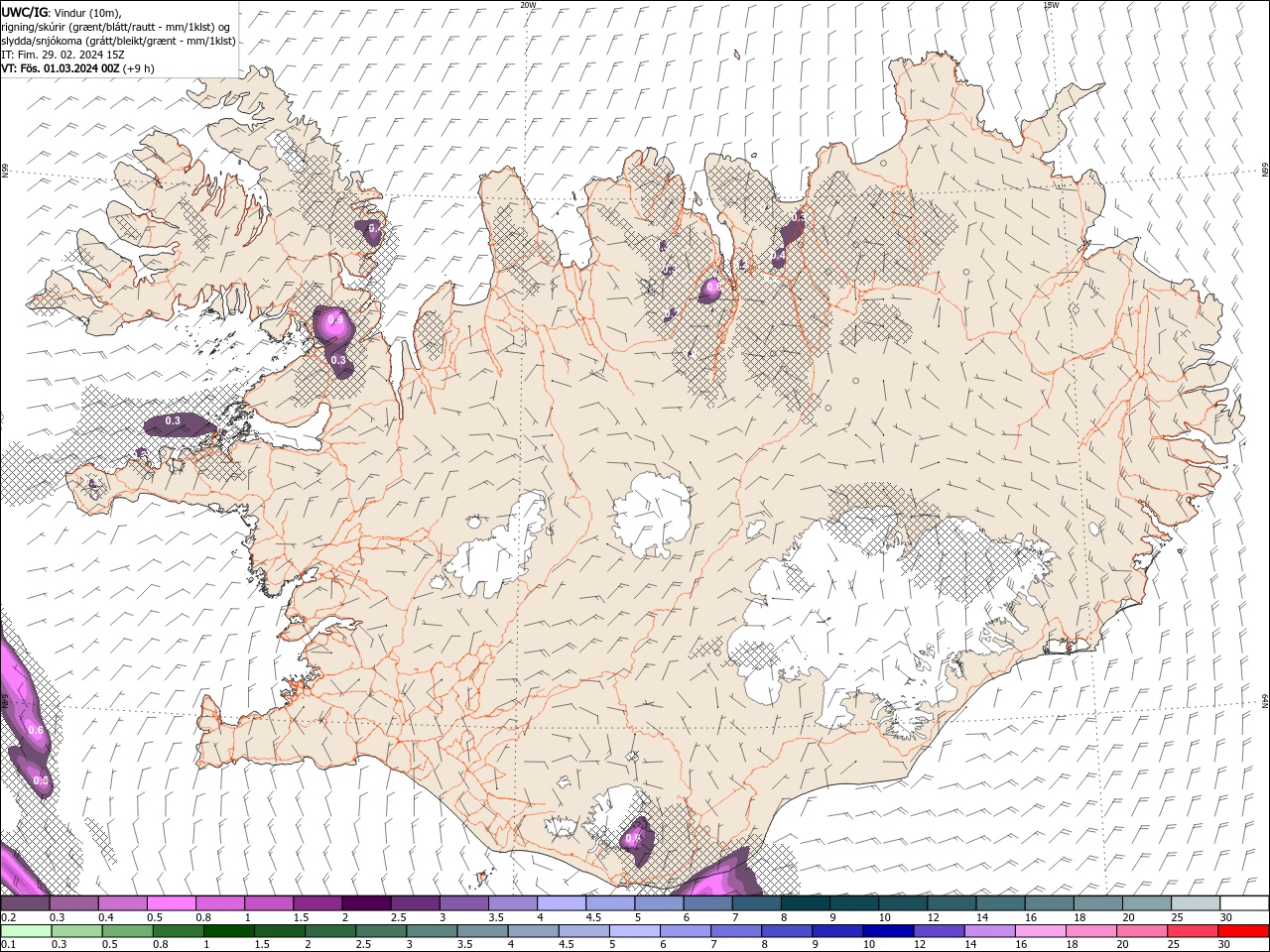Click the "0.6" label on the southwest pink band
This screenshot has height=952, width=1270.
pos(36,730)
